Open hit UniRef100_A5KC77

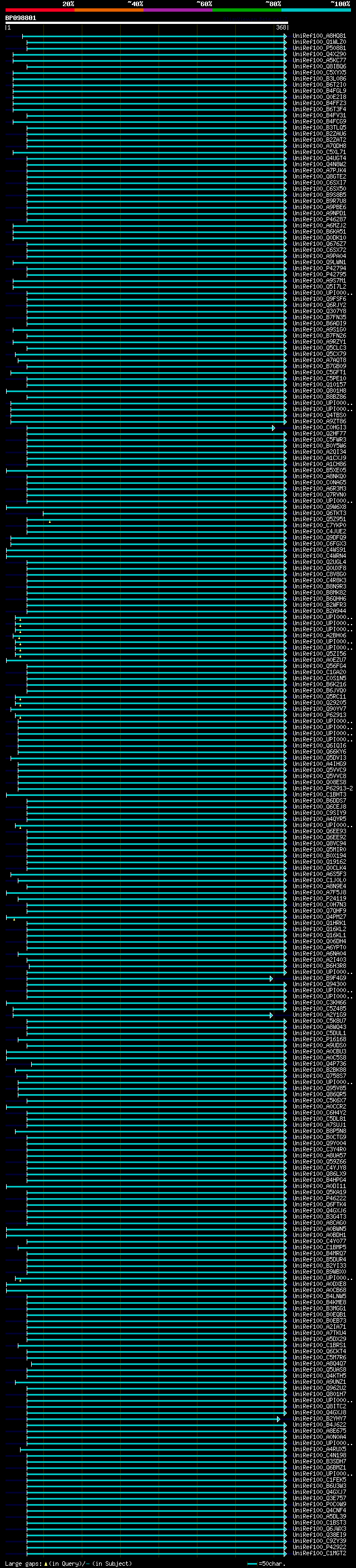(319, 60)
